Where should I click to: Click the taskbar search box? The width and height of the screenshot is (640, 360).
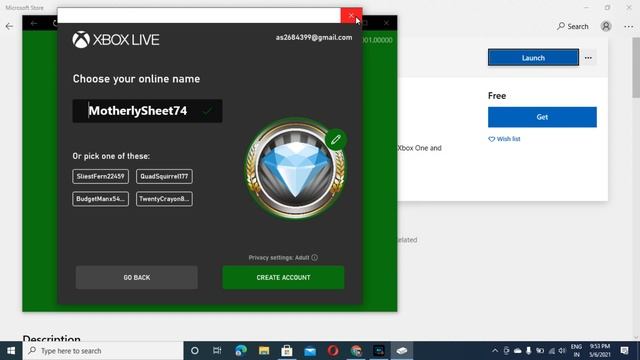pos(103,351)
